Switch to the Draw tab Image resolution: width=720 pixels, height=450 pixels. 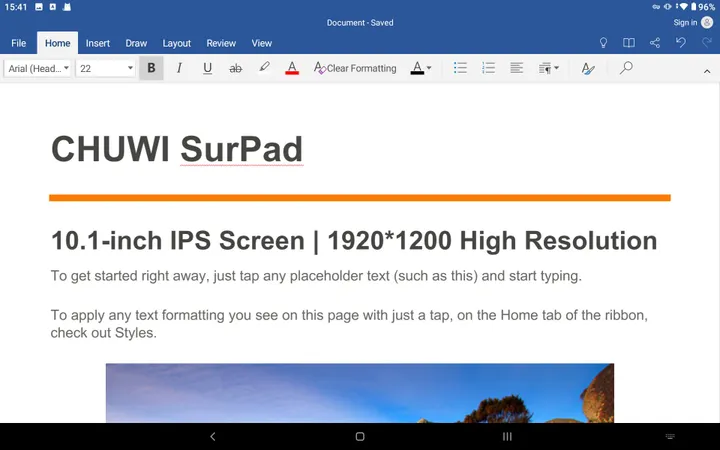click(136, 43)
